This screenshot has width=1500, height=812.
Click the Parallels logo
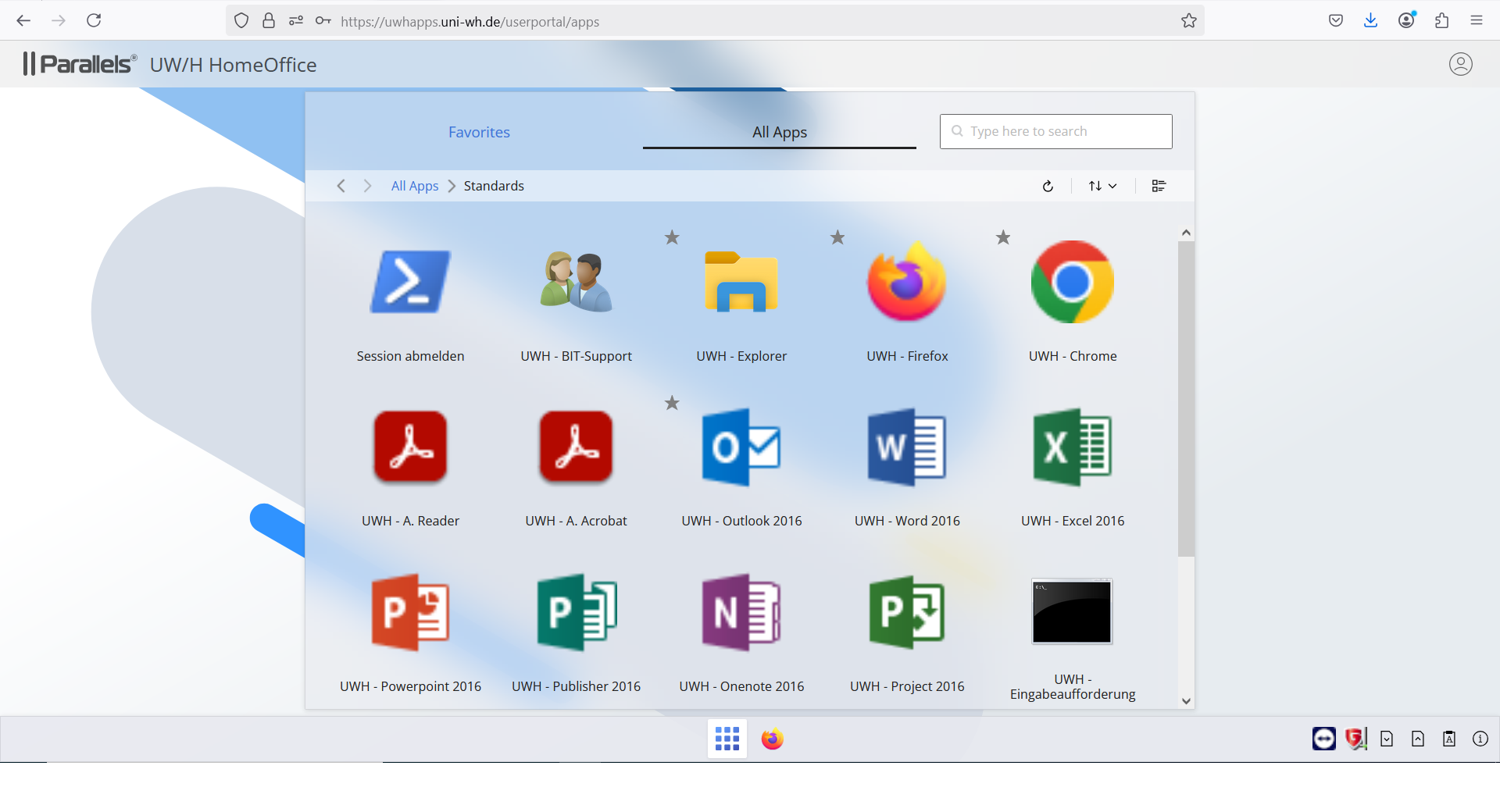[x=80, y=64]
